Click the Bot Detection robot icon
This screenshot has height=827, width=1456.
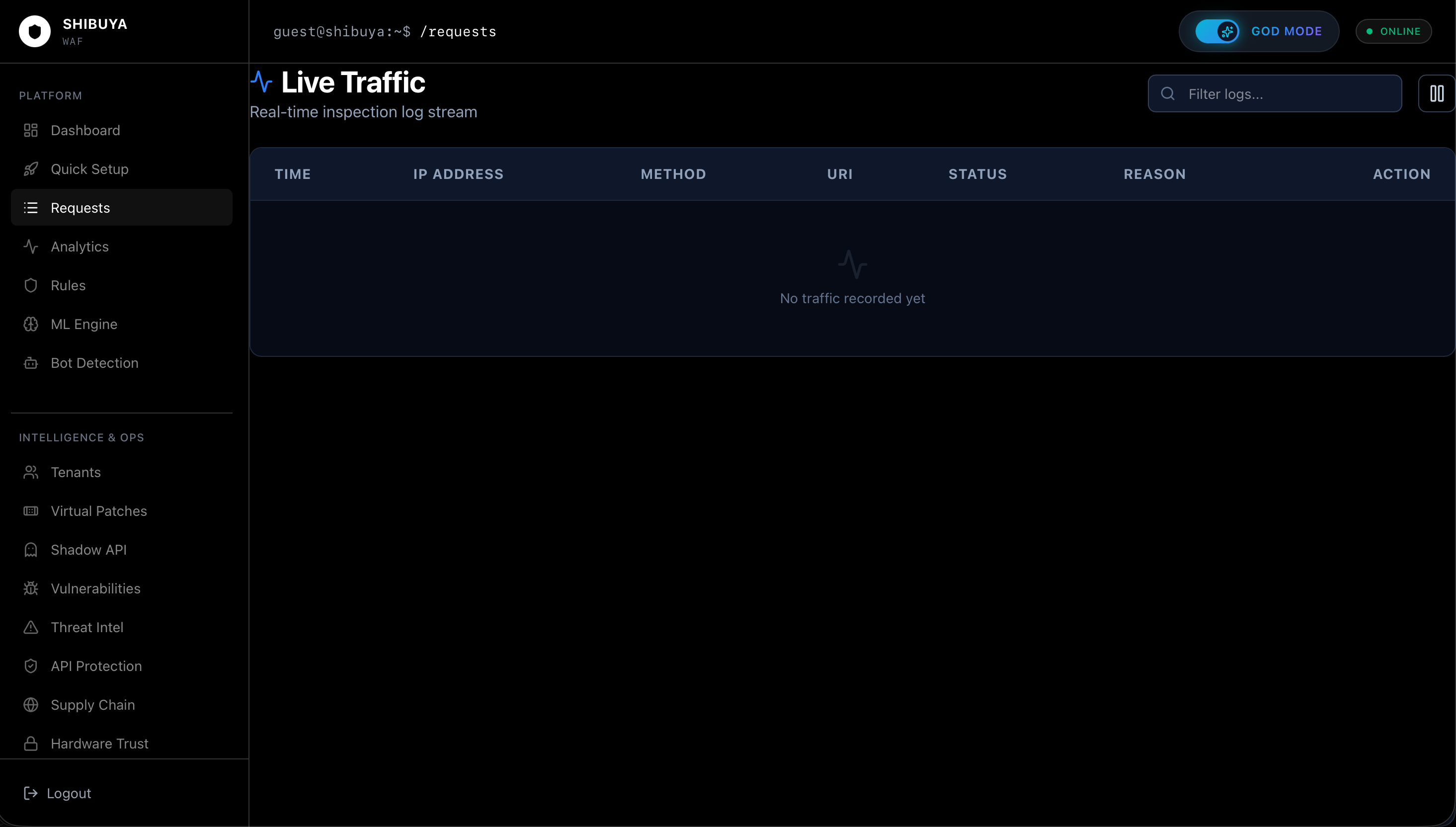tap(31, 363)
